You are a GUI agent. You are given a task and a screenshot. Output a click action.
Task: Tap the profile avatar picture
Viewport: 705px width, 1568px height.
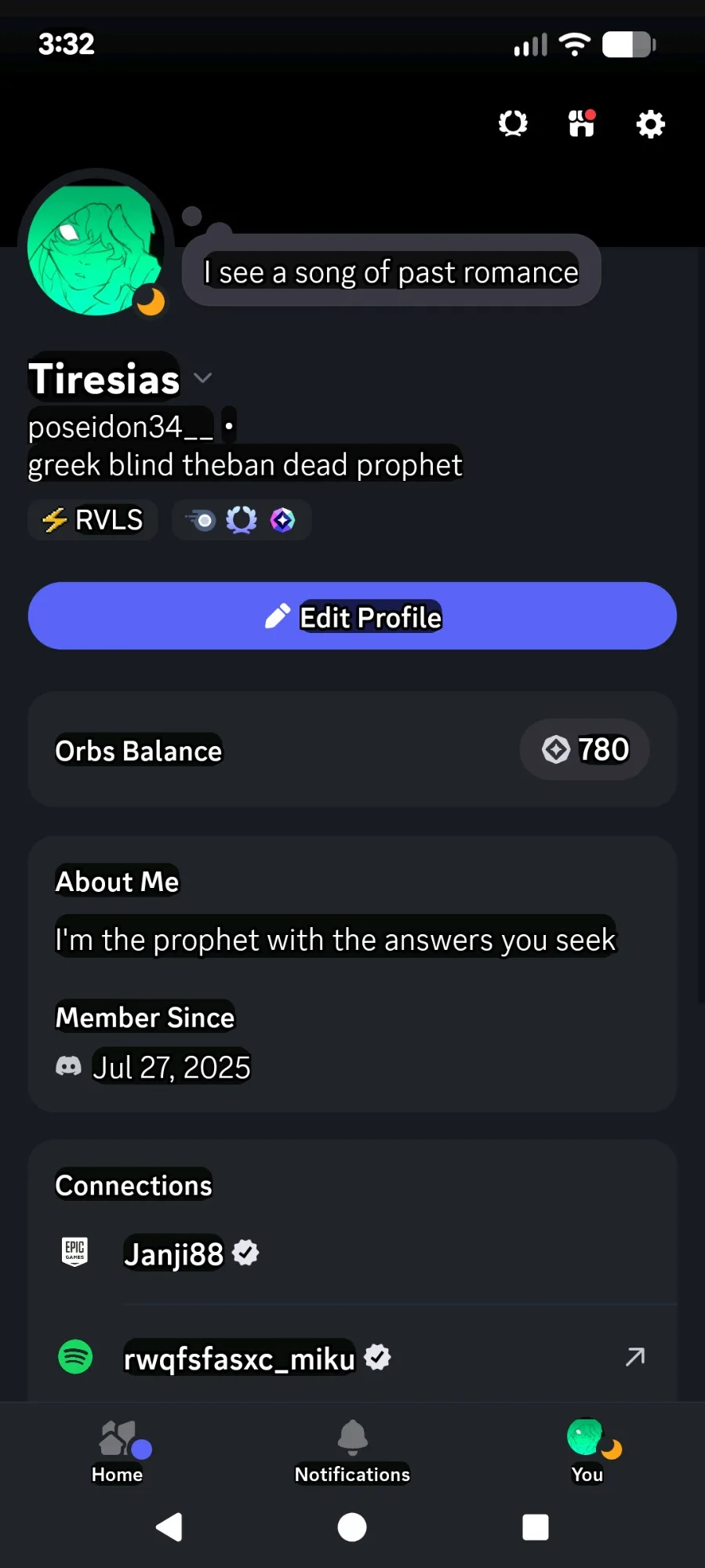tap(93, 247)
